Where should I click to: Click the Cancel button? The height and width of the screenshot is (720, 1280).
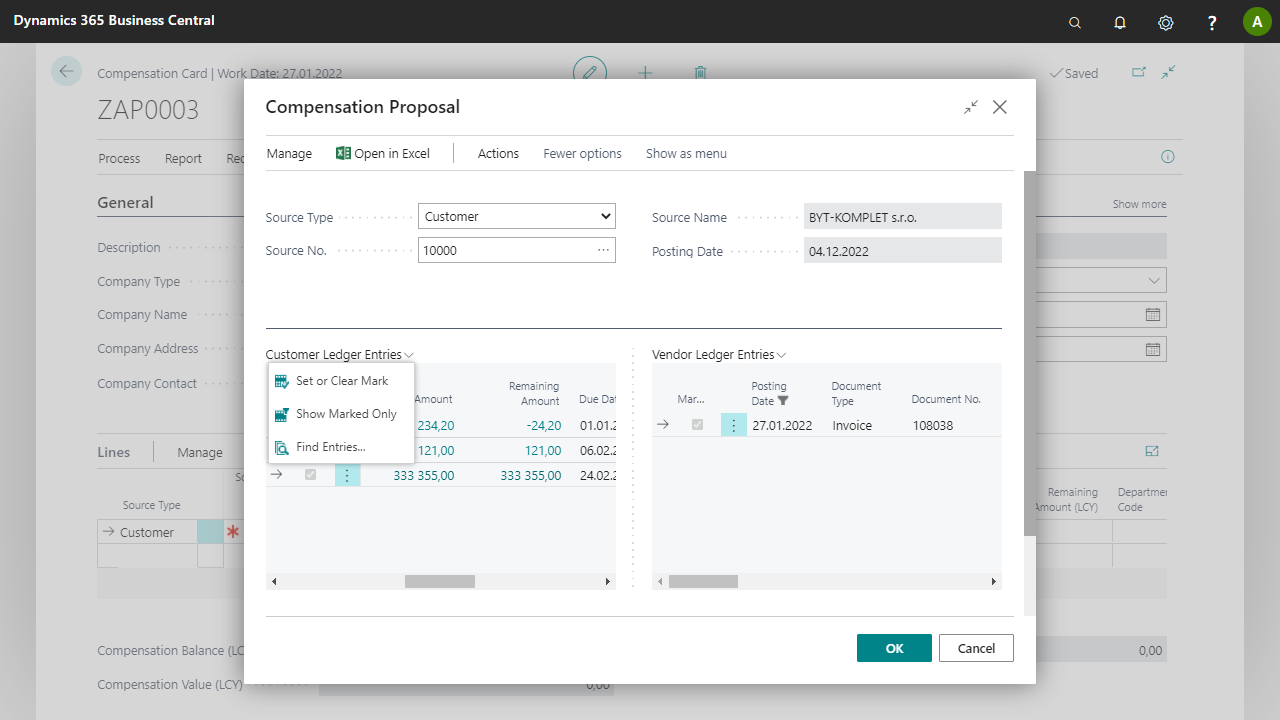point(976,648)
